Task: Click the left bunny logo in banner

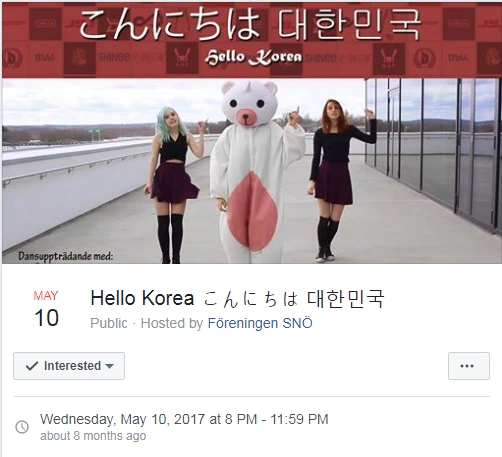Action: pos(182,59)
